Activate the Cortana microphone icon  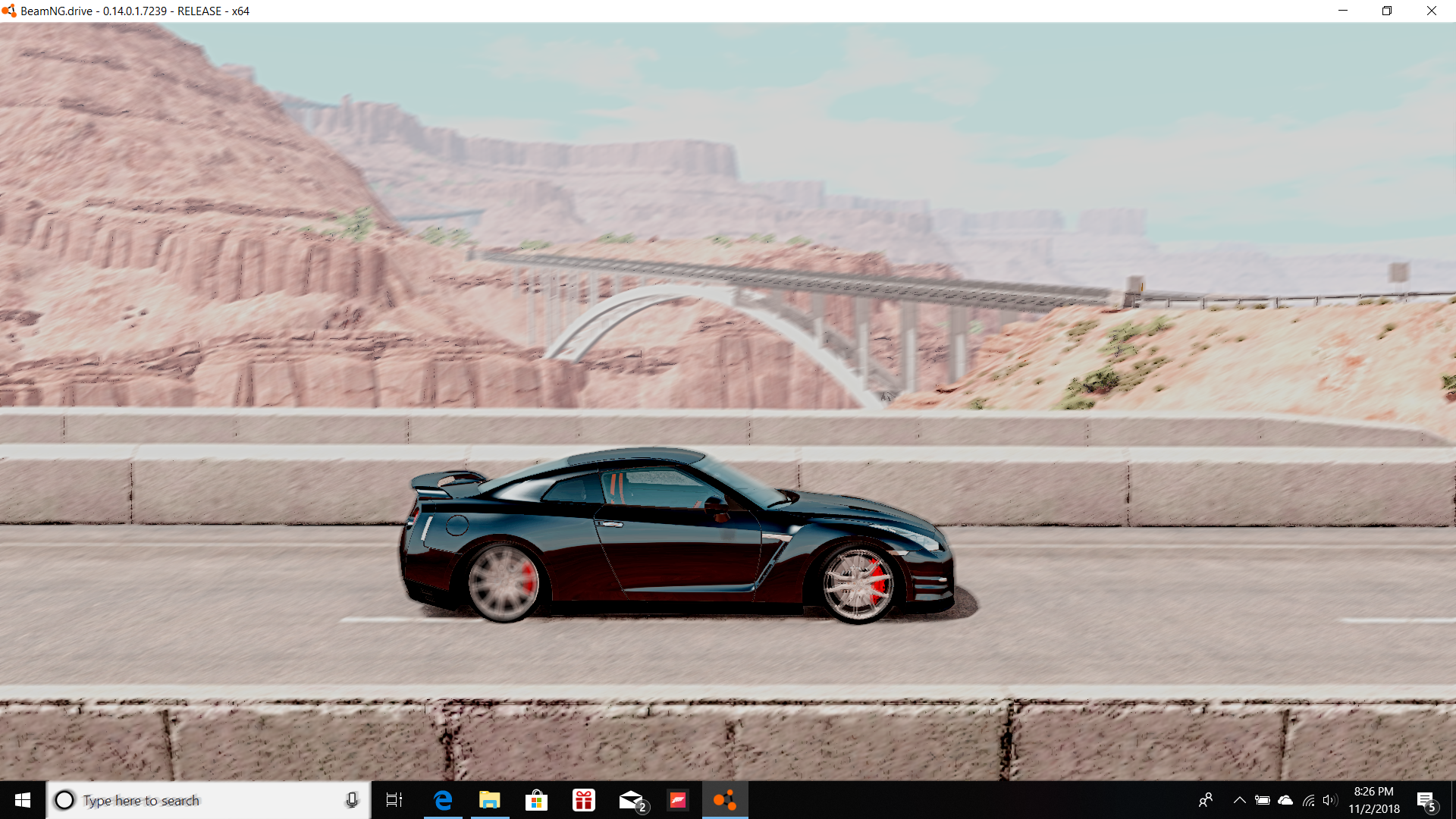pyautogui.click(x=352, y=800)
